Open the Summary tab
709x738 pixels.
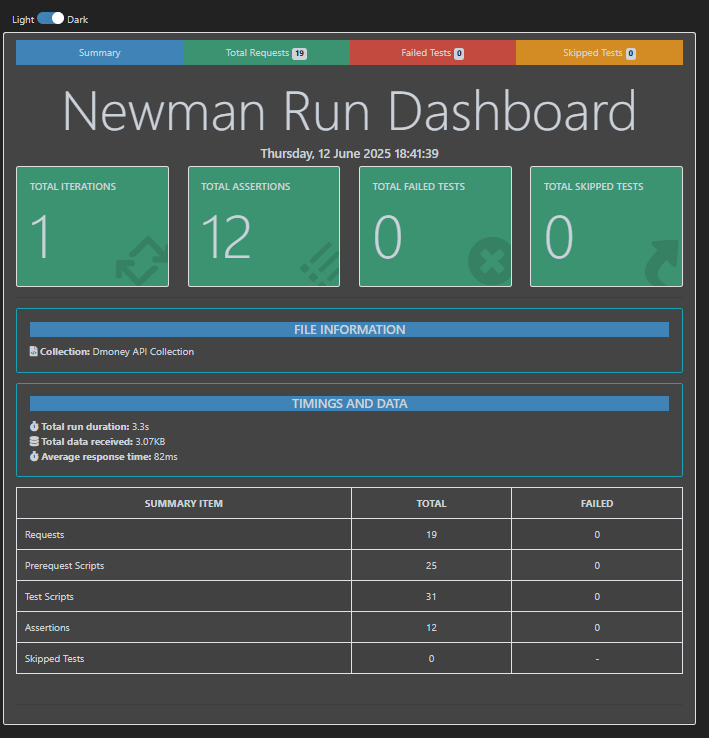tap(99, 53)
